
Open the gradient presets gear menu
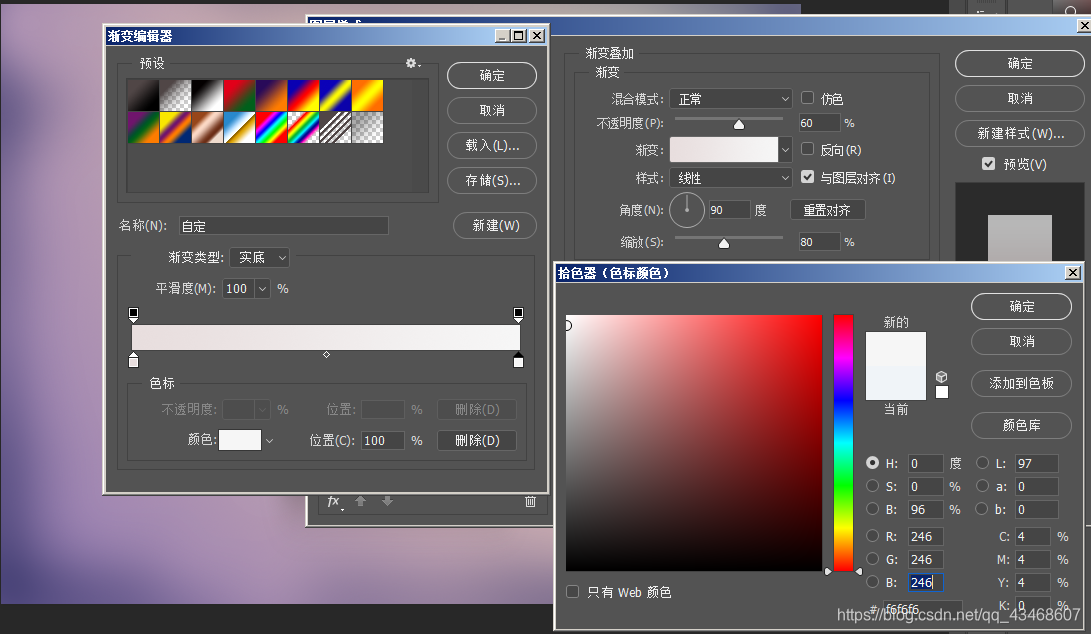[x=412, y=62]
